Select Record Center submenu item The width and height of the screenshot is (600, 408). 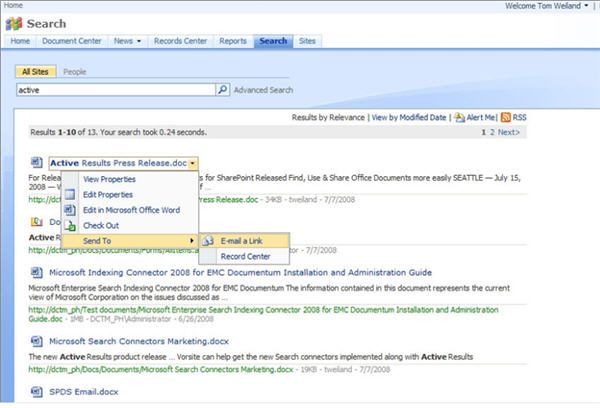tap(245, 256)
